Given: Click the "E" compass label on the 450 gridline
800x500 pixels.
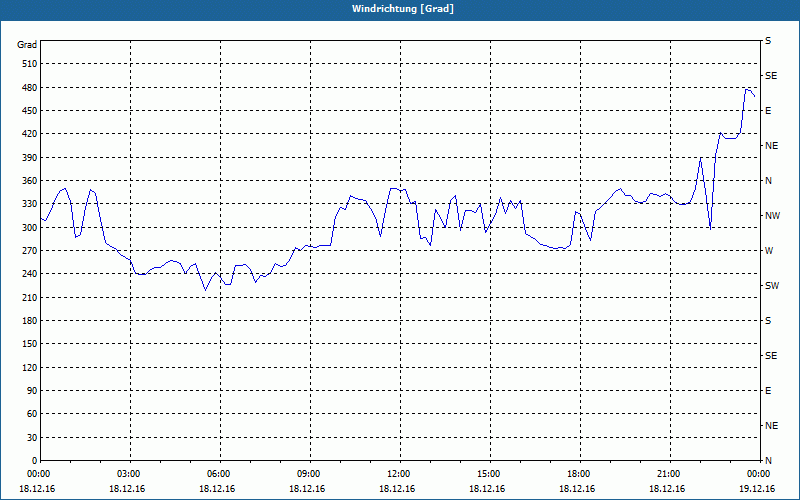Looking at the screenshot, I should 768,111.
